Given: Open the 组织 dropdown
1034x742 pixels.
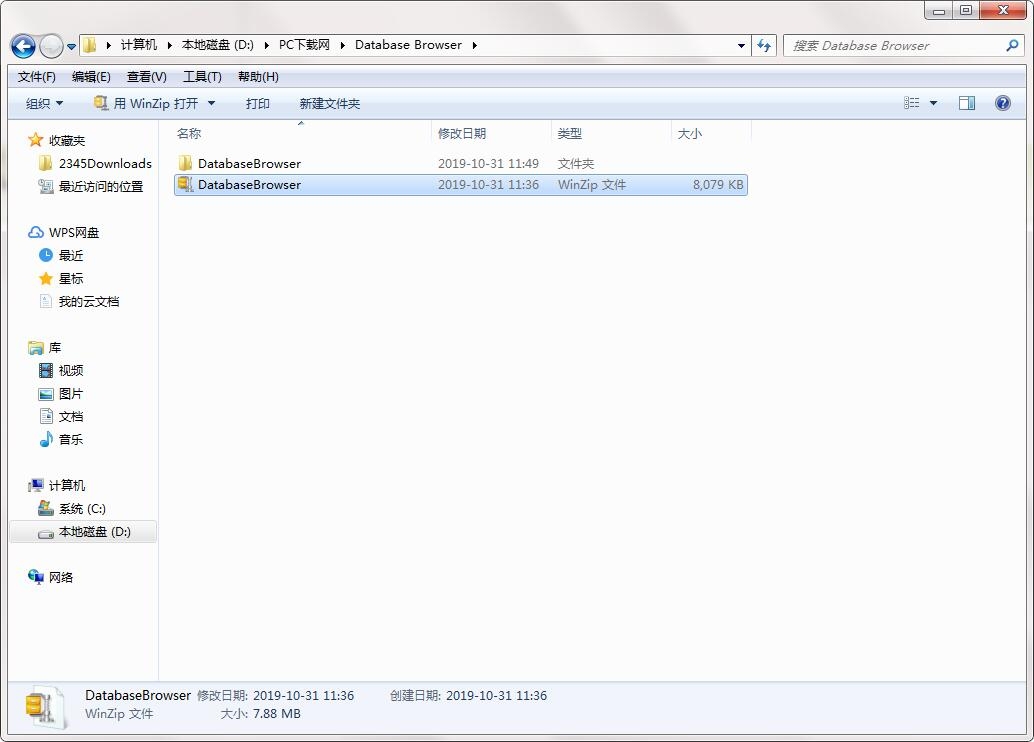Looking at the screenshot, I should click(44, 104).
